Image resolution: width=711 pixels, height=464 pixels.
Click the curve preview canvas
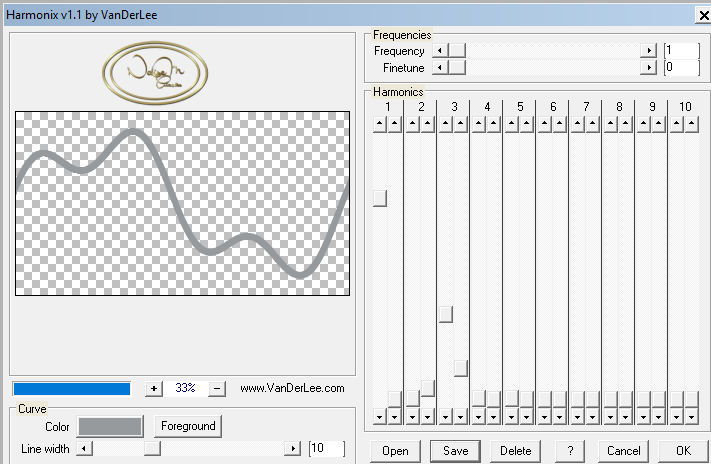182,203
